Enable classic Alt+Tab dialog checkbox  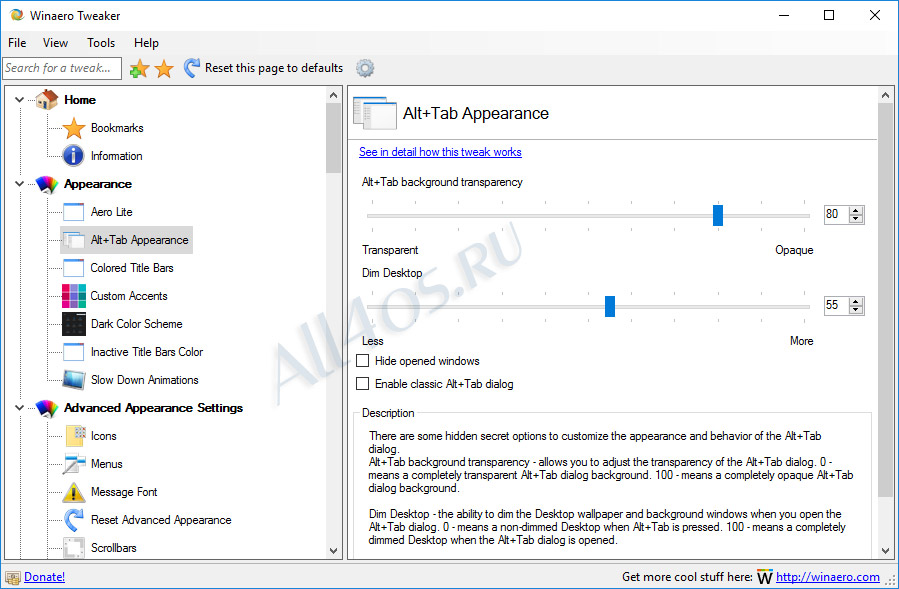pos(362,384)
